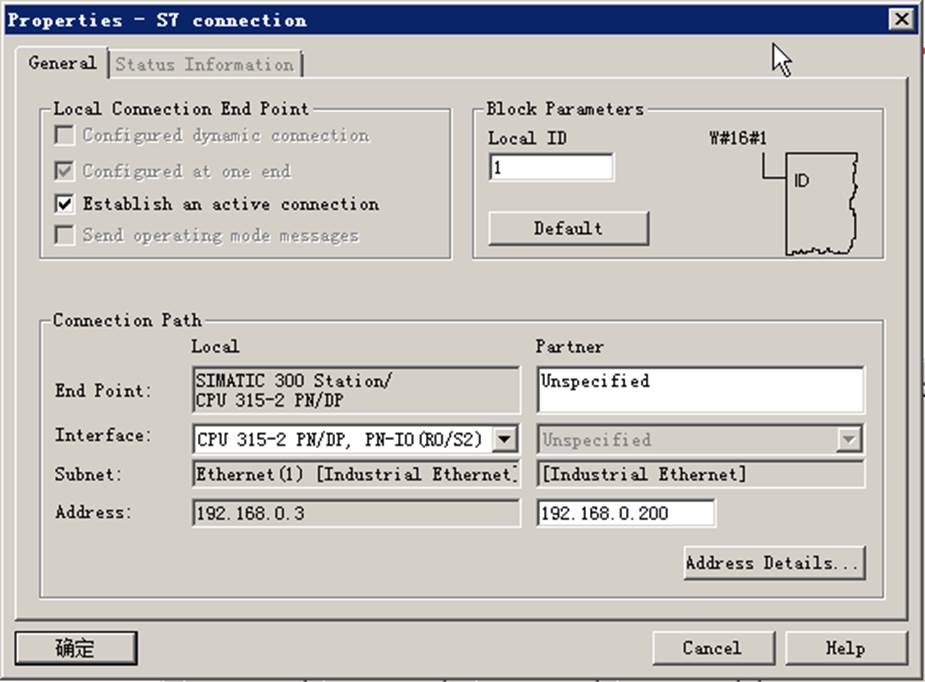Click the Default button

(569, 228)
